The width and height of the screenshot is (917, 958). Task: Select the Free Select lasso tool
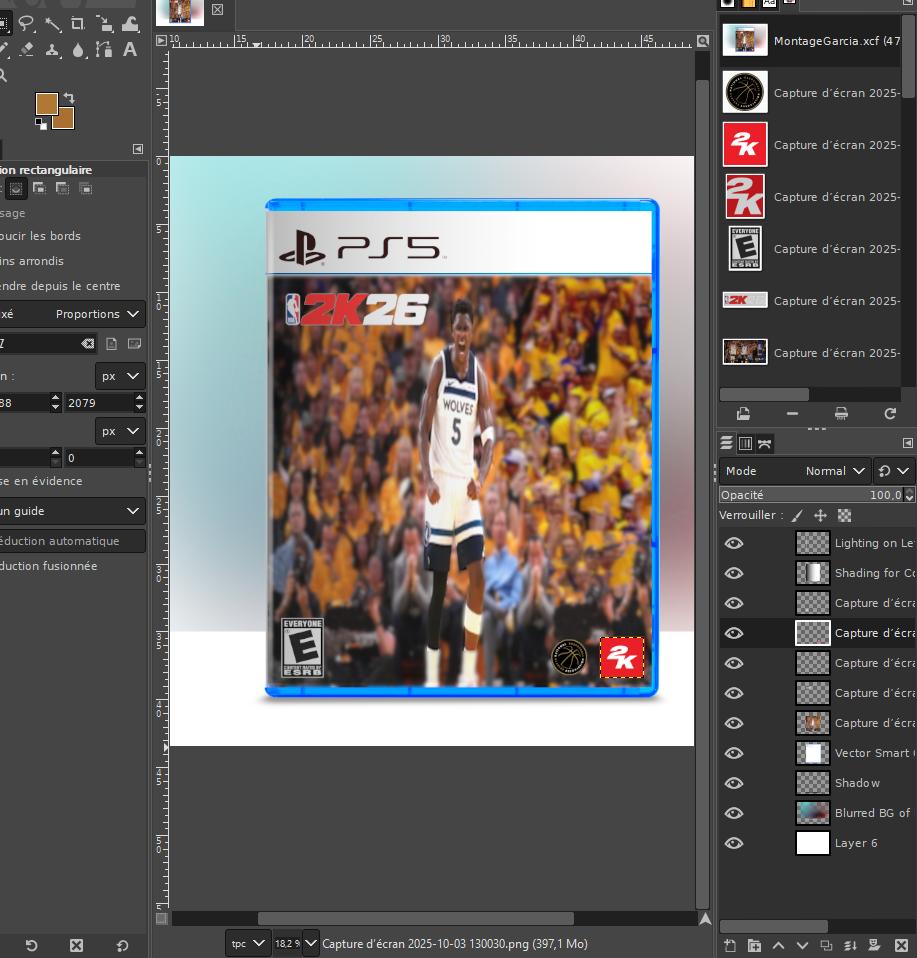point(26,24)
